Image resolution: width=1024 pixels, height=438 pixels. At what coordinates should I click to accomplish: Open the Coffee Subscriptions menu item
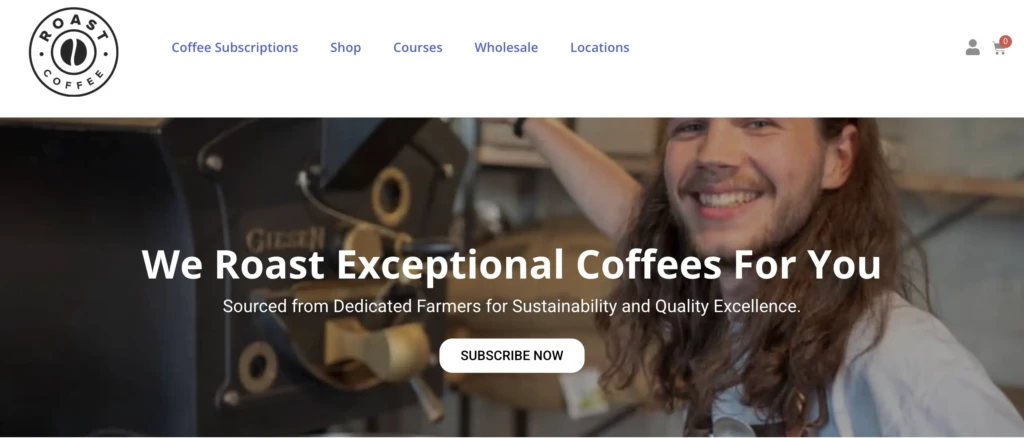click(234, 48)
